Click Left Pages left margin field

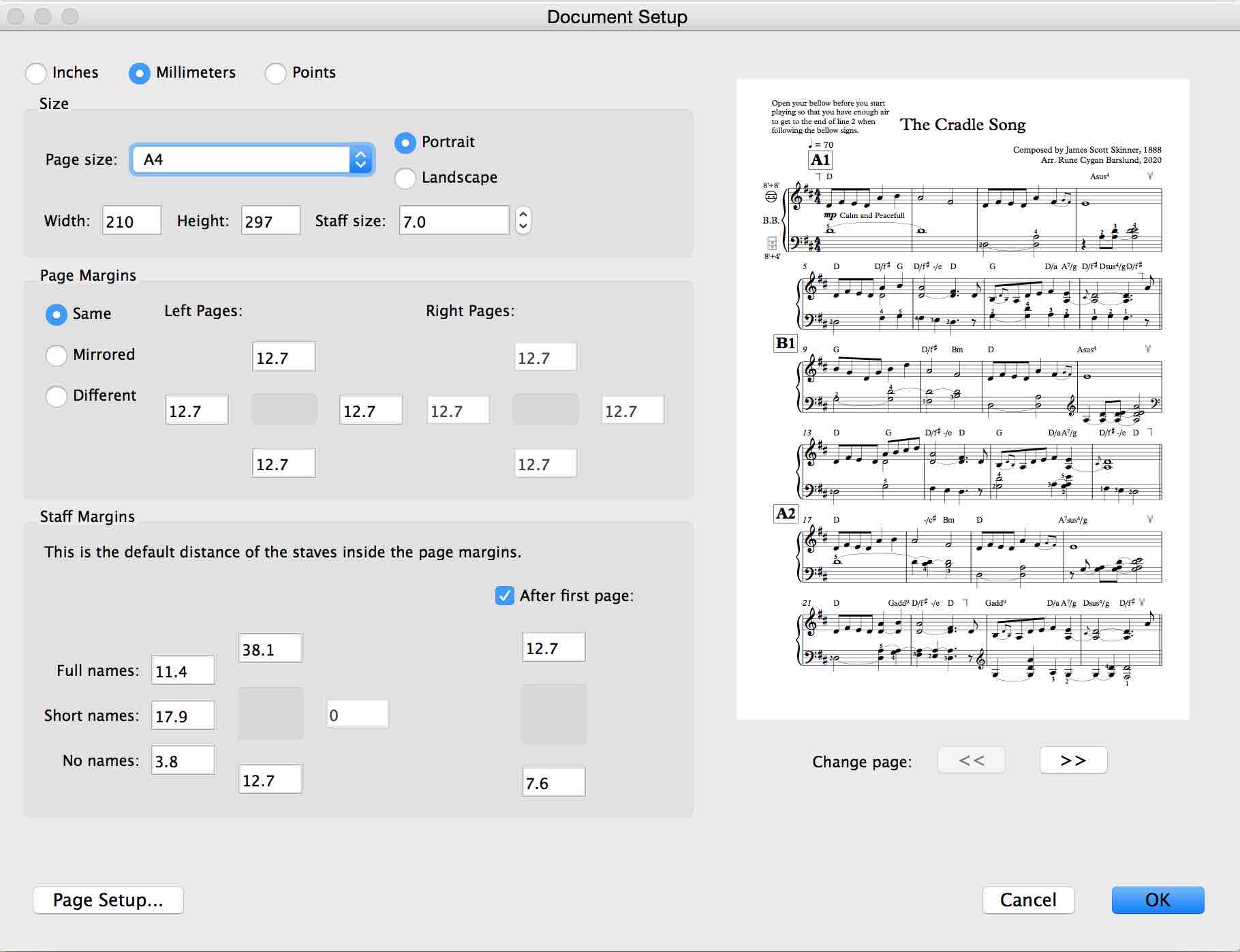point(197,410)
